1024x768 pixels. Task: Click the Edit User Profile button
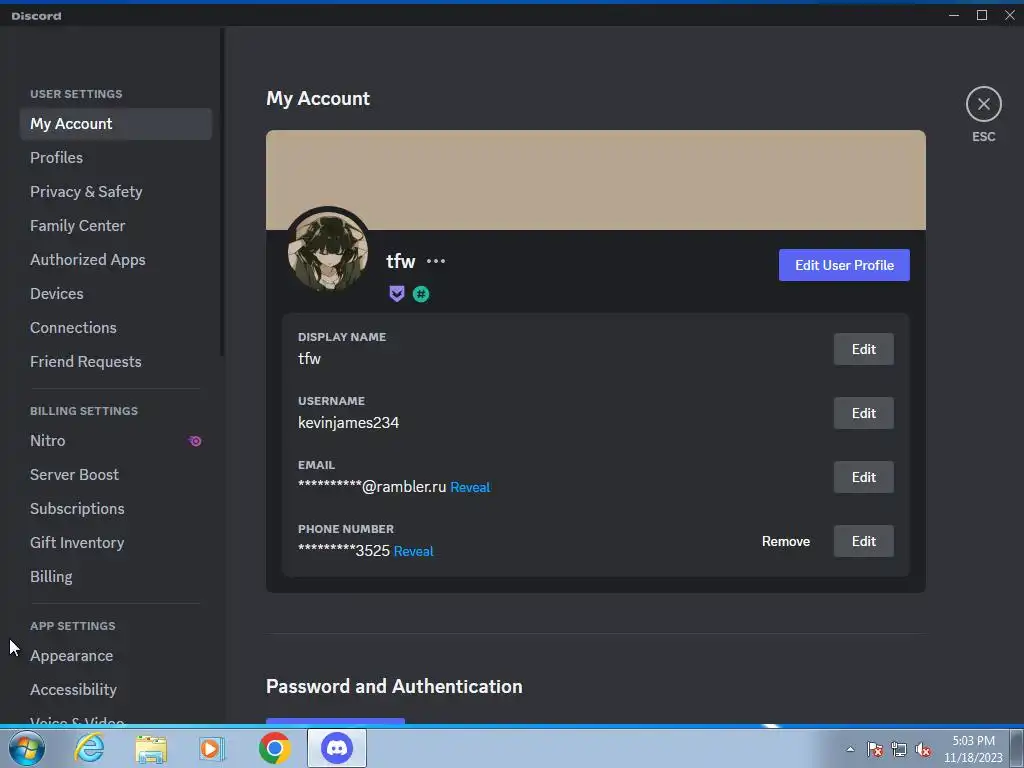844,265
